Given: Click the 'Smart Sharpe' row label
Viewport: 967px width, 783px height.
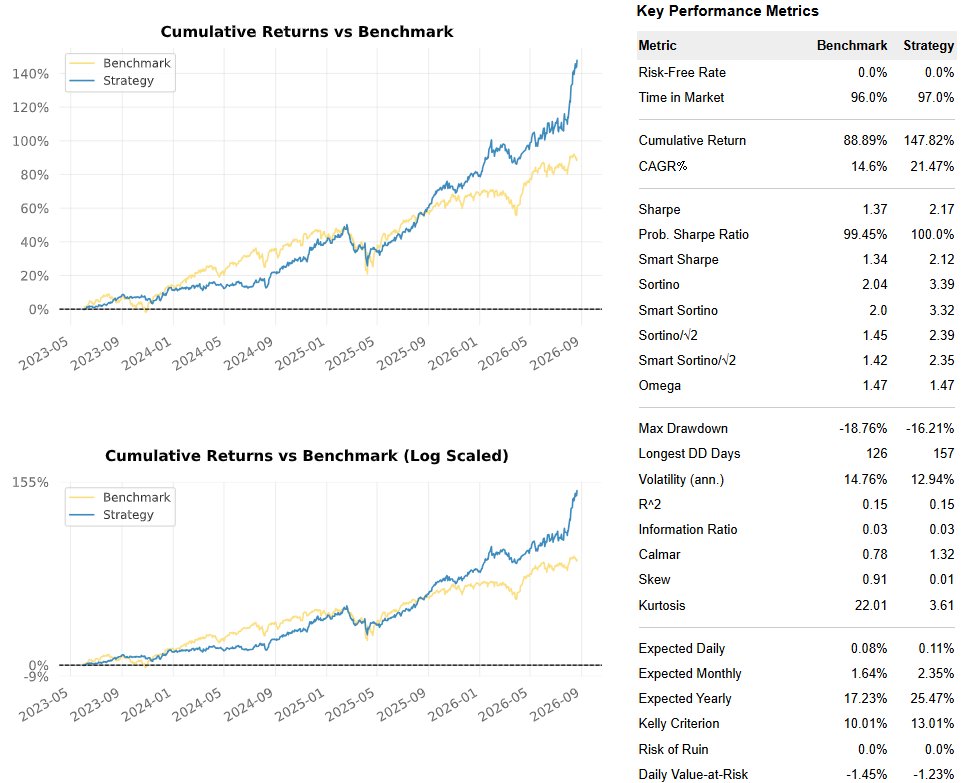Looking at the screenshot, I should tap(678, 260).
